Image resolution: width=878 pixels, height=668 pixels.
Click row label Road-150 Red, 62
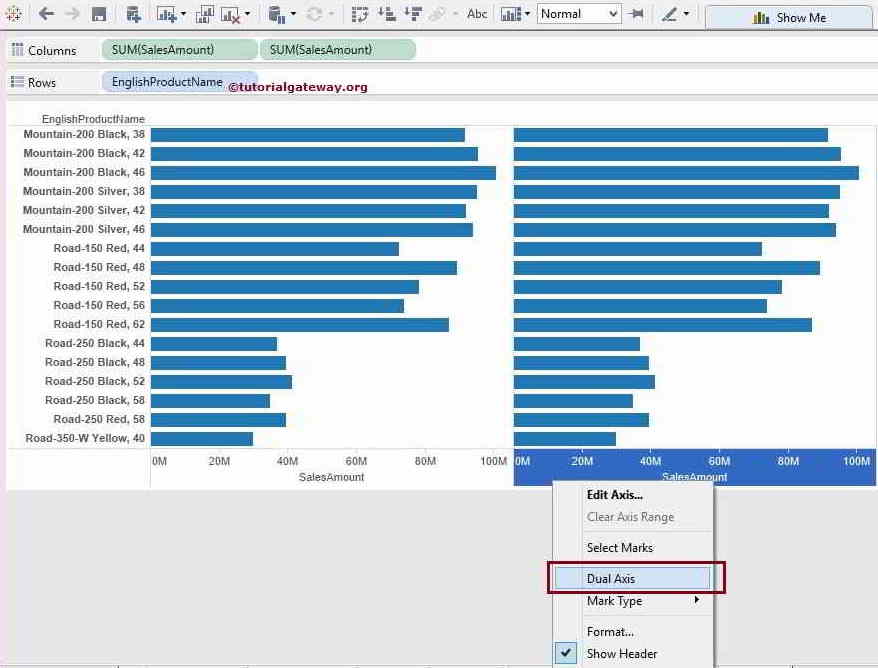pyautogui.click(x=99, y=324)
